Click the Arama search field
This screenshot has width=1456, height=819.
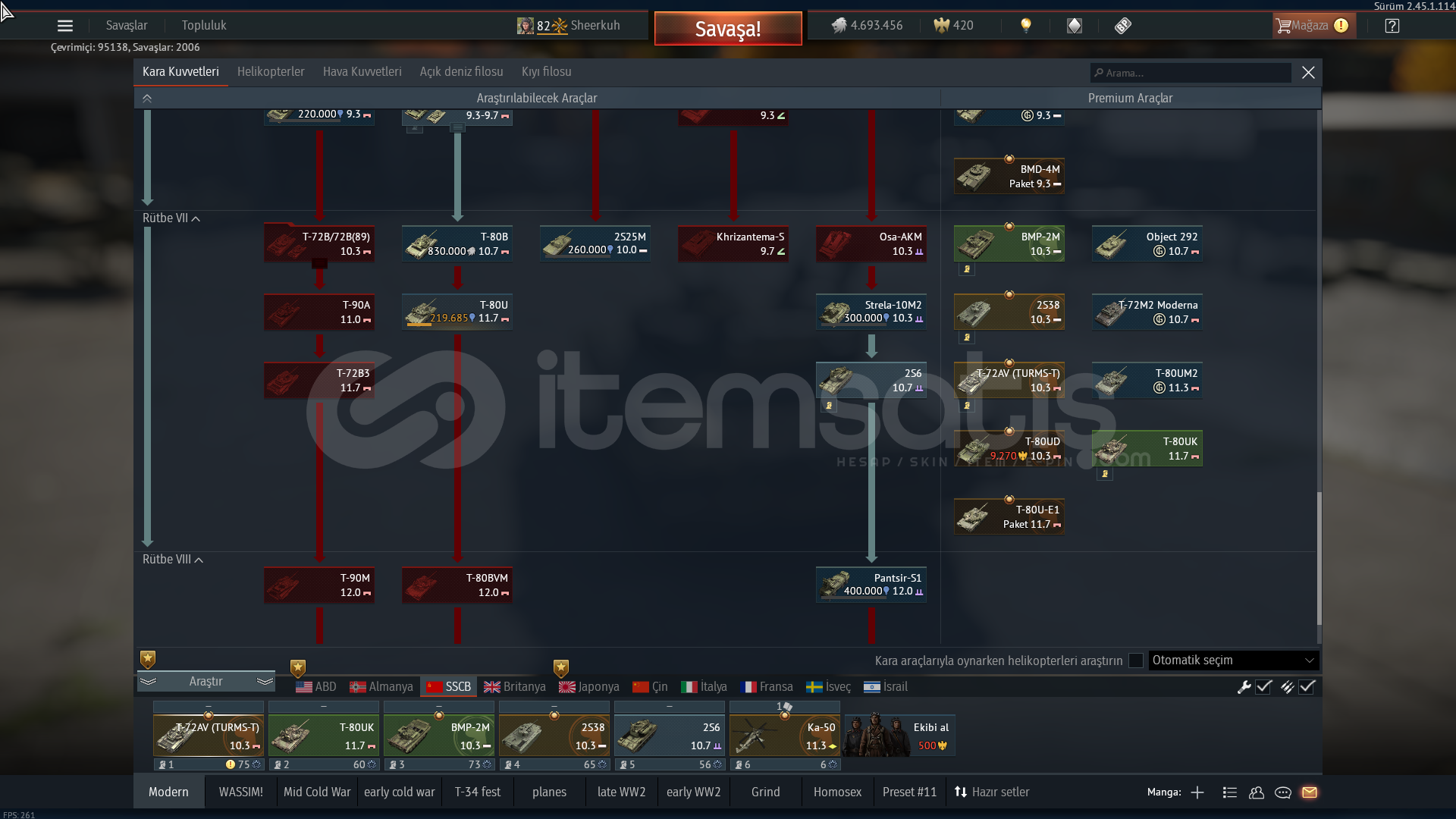(x=1191, y=73)
